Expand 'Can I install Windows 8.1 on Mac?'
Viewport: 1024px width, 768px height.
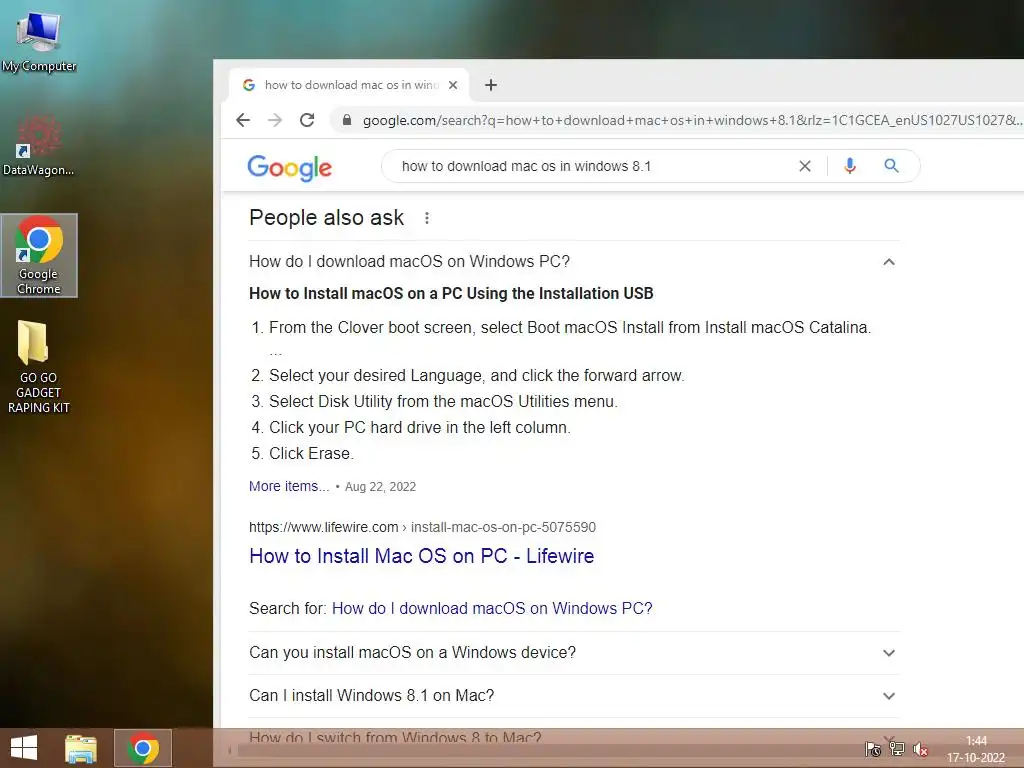coord(574,696)
